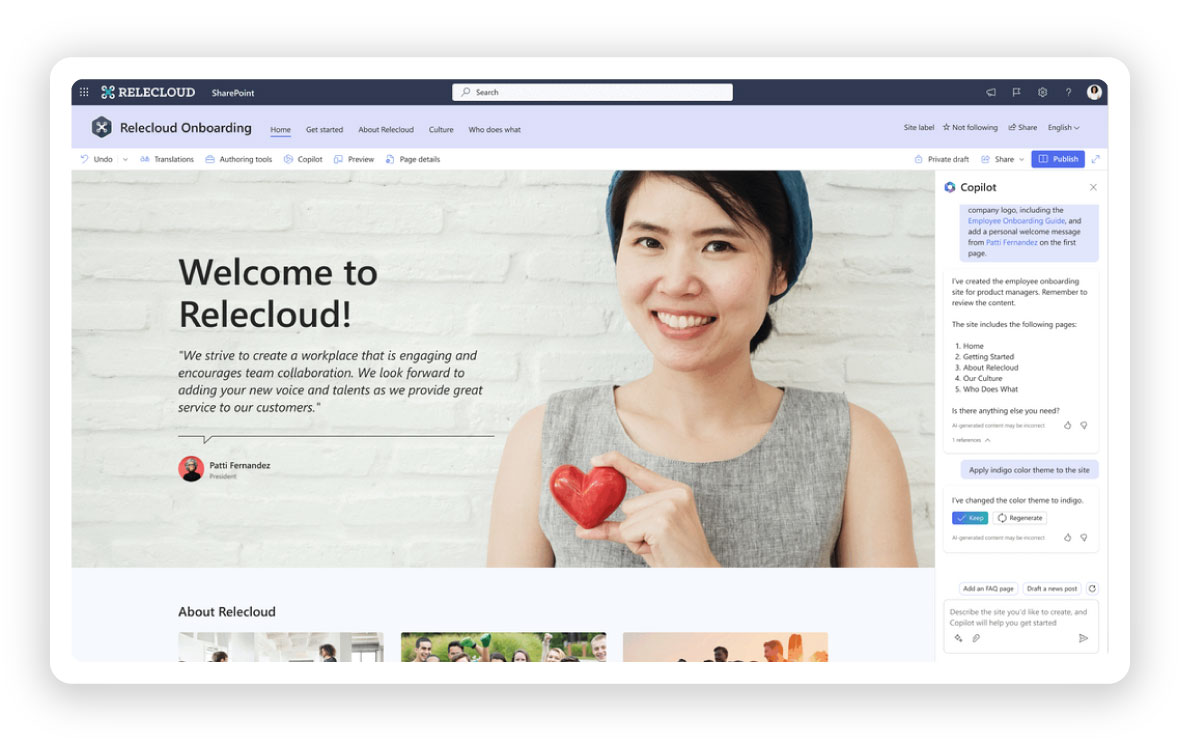This screenshot has height=740, width=1180.
Task: Expand the toolbar Share dropdown chevron
Action: coord(1021,159)
